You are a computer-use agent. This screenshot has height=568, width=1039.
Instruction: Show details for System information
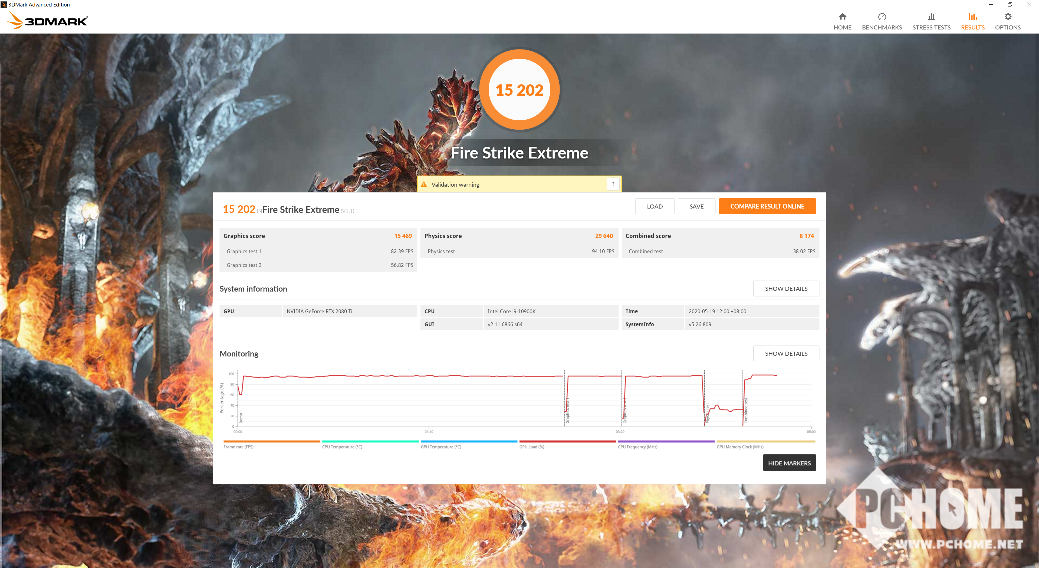pyautogui.click(x=786, y=288)
